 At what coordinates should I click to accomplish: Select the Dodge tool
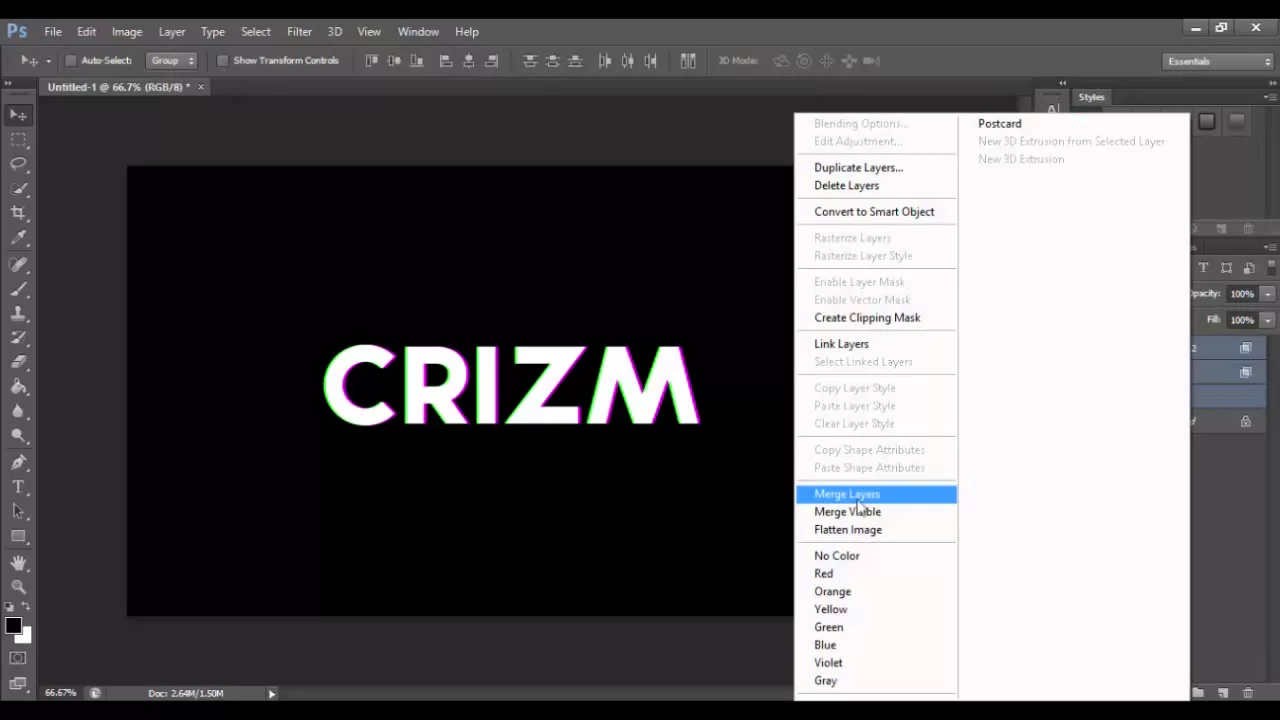pyautogui.click(x=18, y=436)
